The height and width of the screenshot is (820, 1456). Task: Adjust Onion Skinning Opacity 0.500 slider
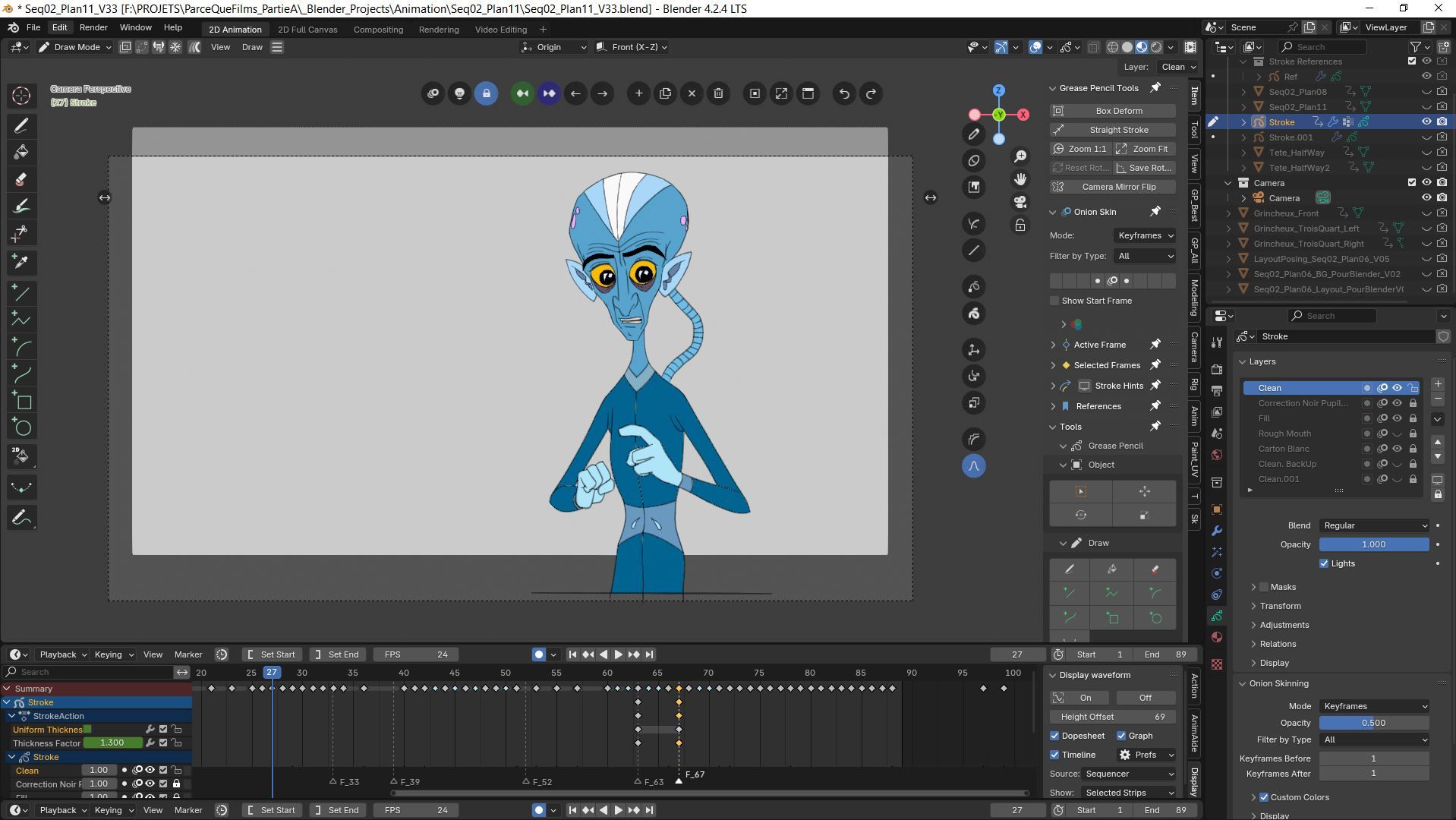(1374, 723)
